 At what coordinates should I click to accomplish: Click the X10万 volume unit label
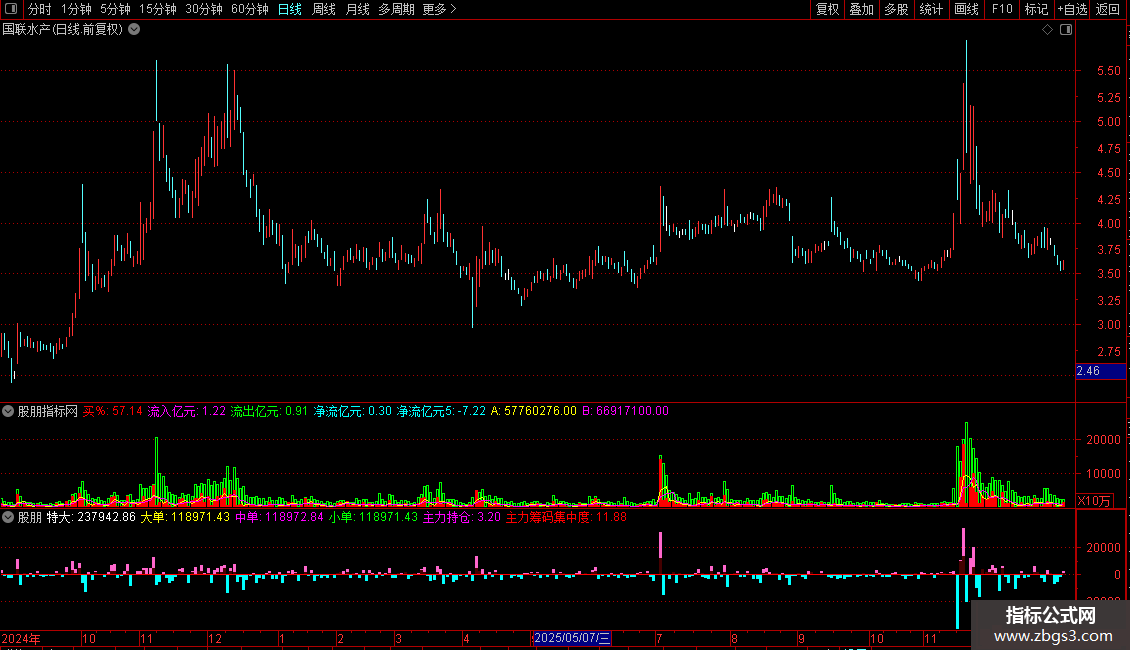pyautogui.click(x=1094, y=501)
